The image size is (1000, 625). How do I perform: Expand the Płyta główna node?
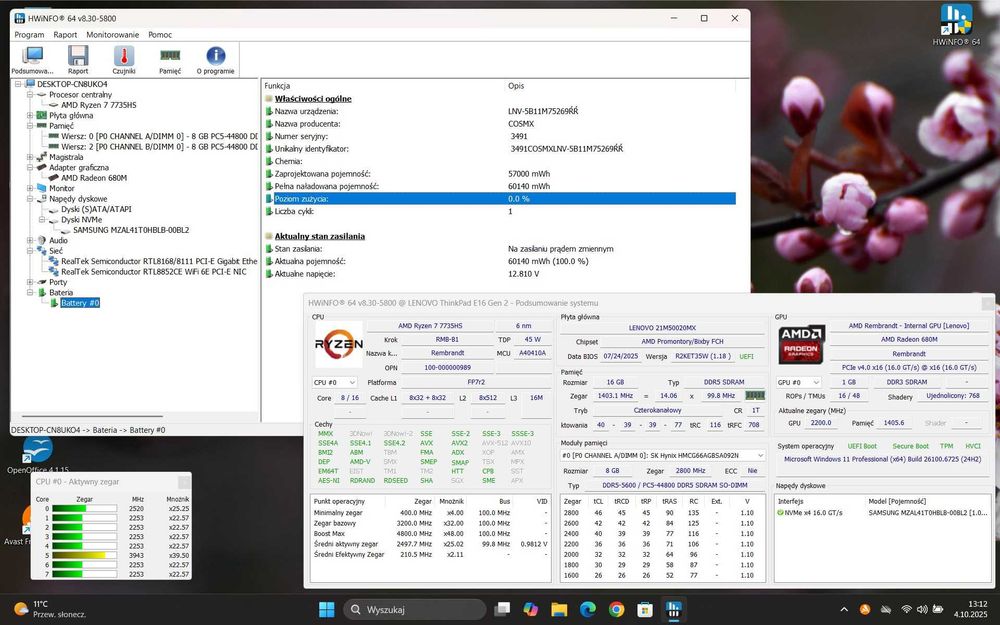pyautogui.click(x=29, y=115)
